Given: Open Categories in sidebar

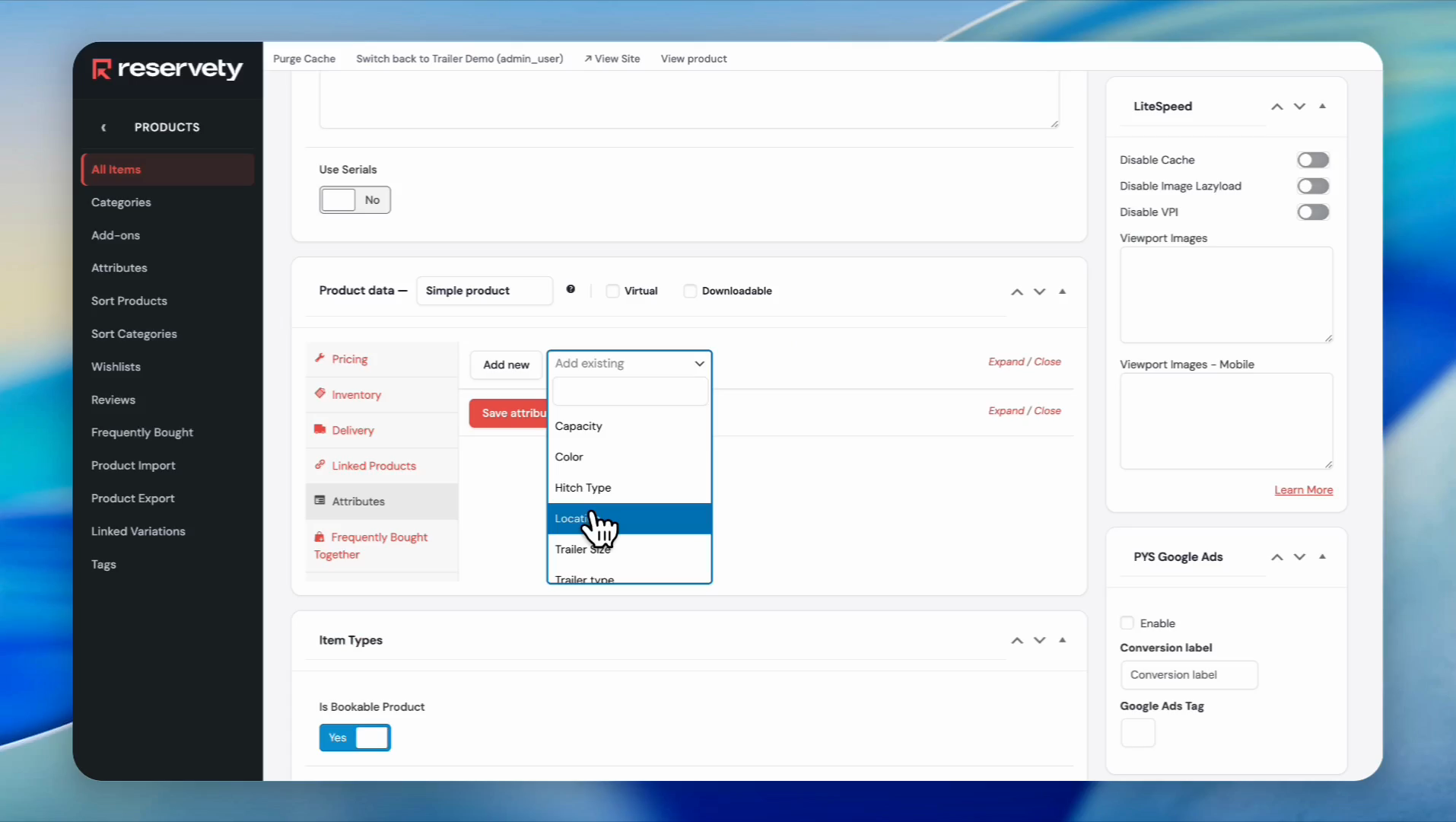Looking at the screenshot, I should coord(121,202).
